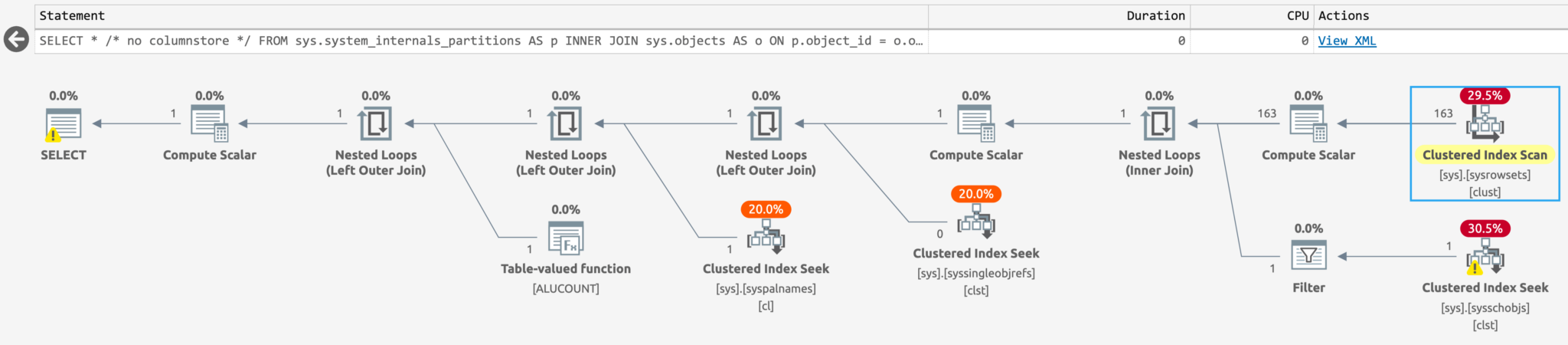Click the 29.5% cost badge

[x=1485, y=96]
